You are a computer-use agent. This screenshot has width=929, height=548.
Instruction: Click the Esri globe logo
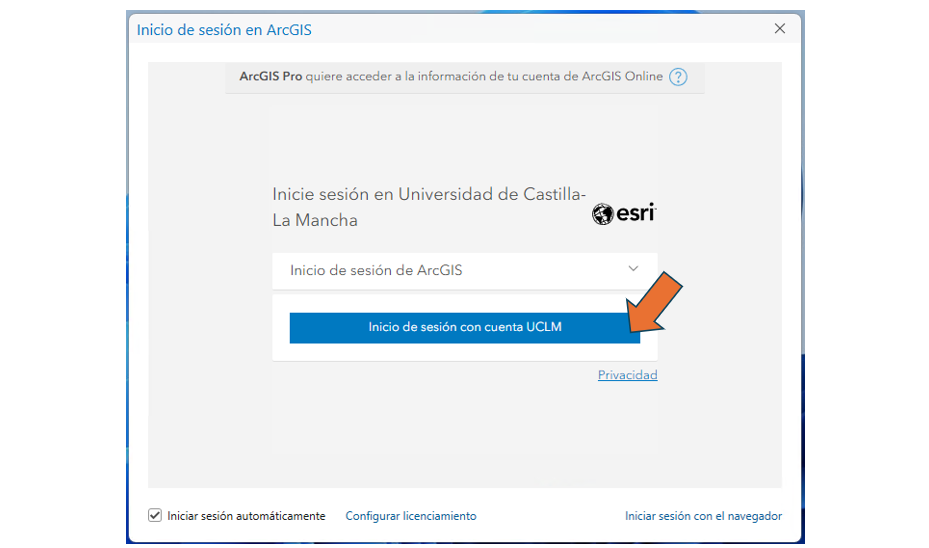click(624, 213)
